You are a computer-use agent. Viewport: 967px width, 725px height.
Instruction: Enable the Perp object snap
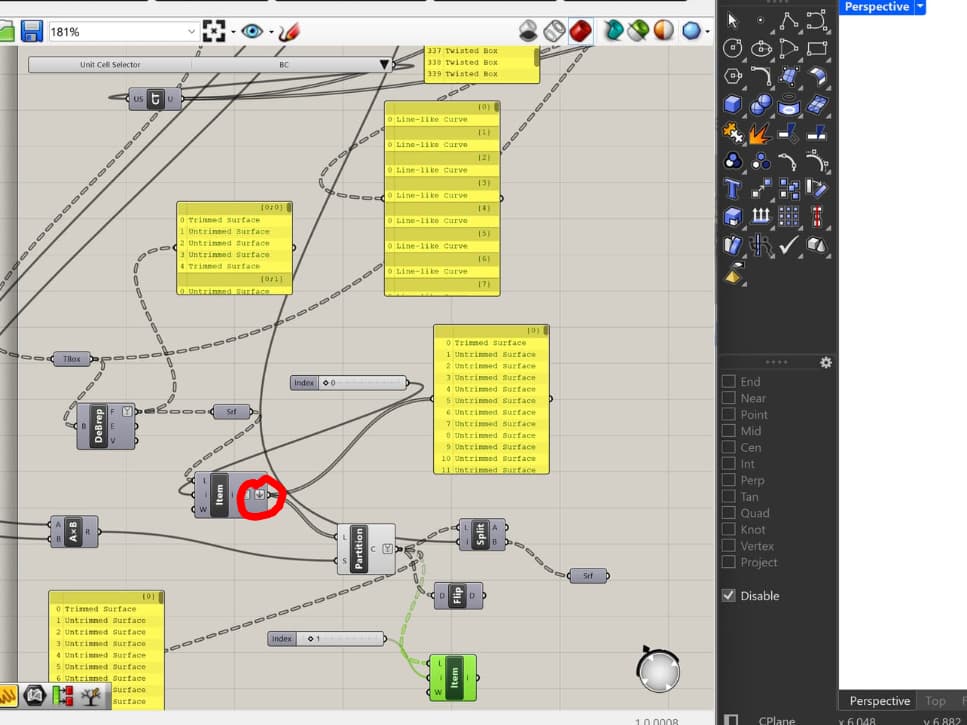pyautogui.click(x=729, y=480)
